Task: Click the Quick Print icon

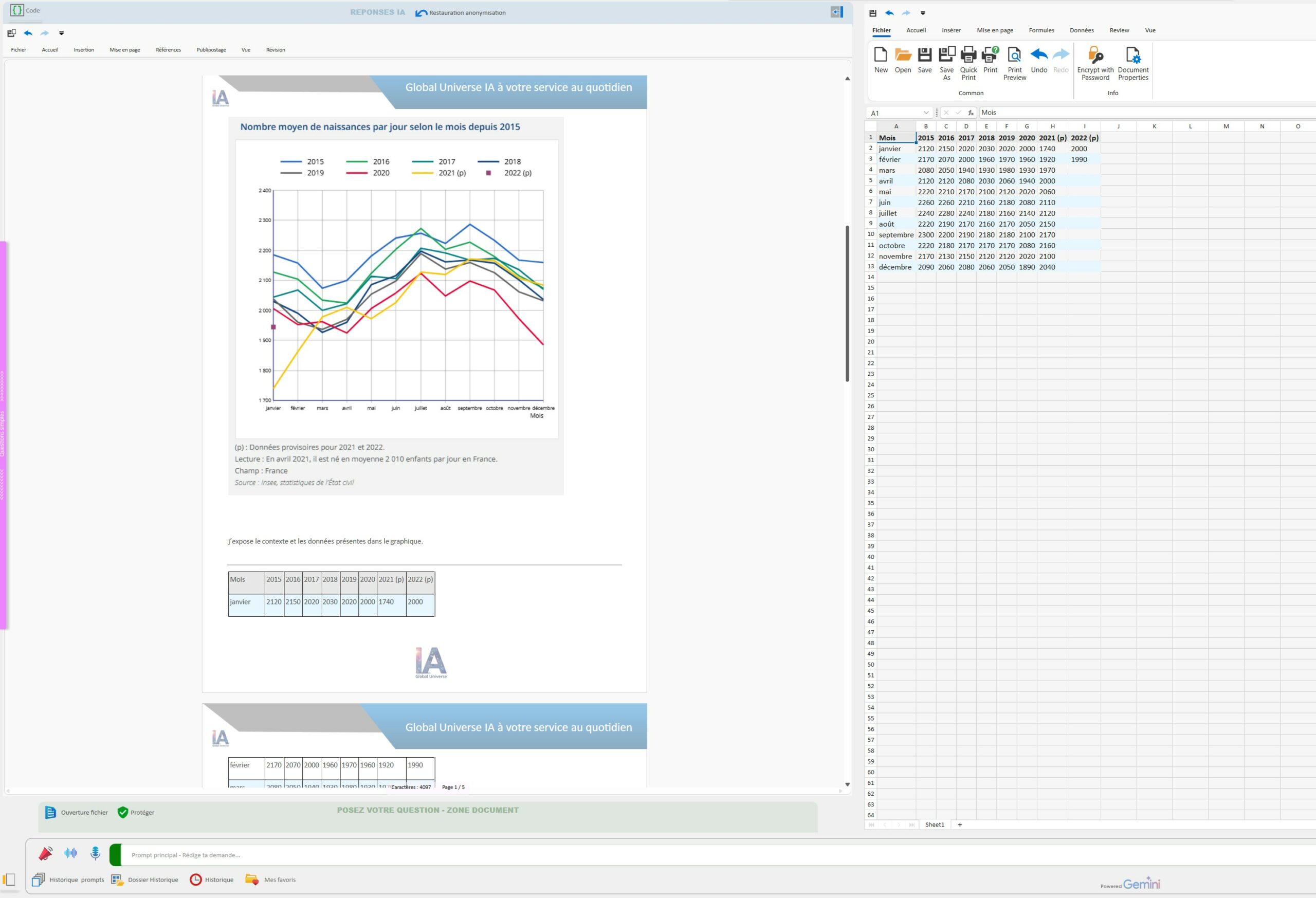Action: (968, 56)
